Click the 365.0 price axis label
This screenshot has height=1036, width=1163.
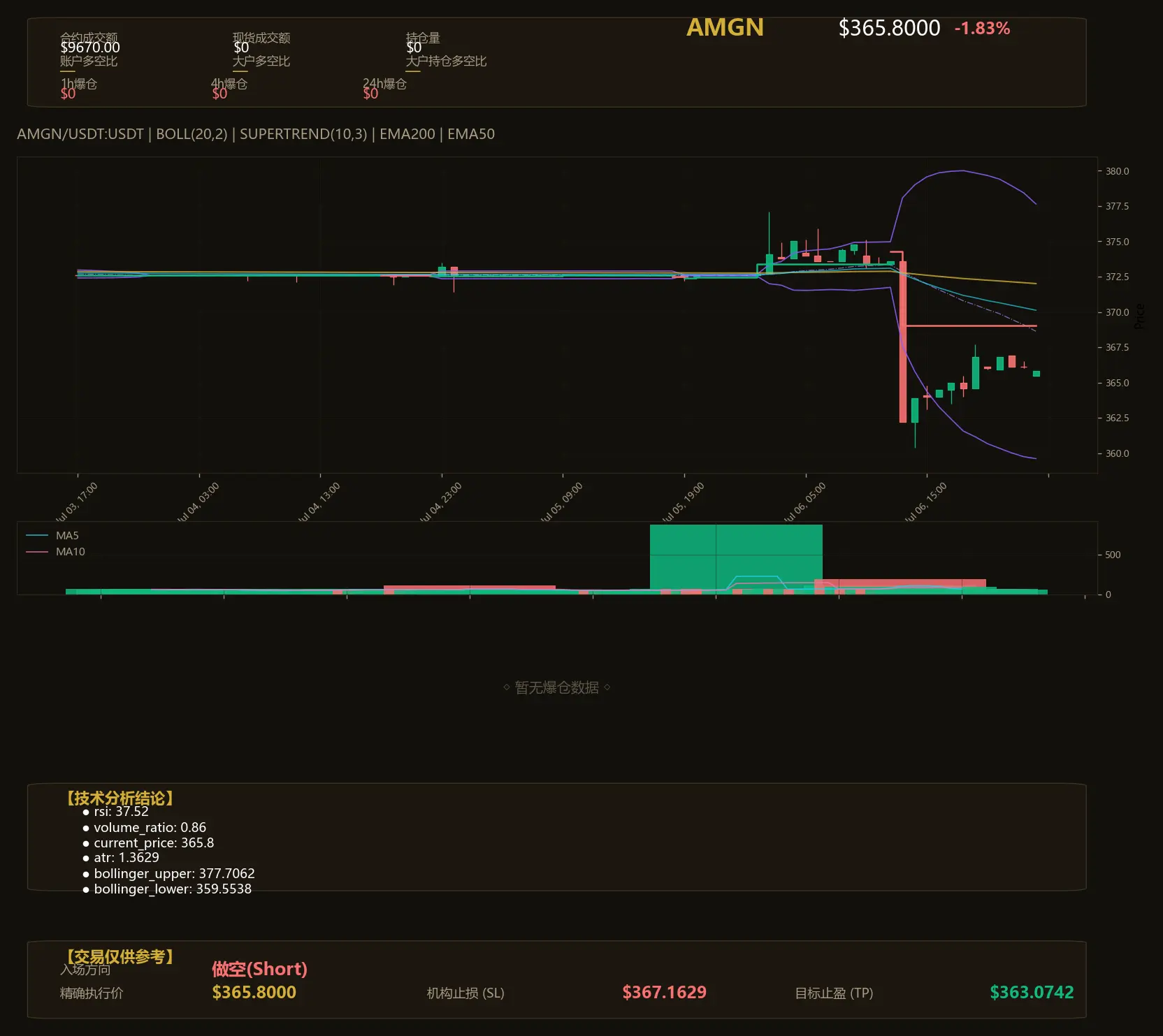click(1117, 383)
